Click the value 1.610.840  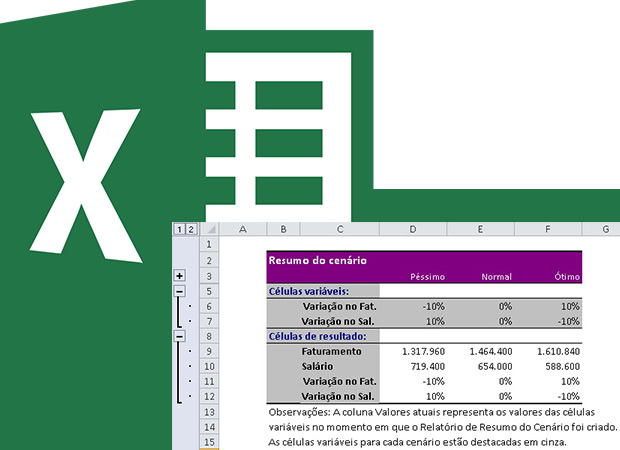point(558,352)
